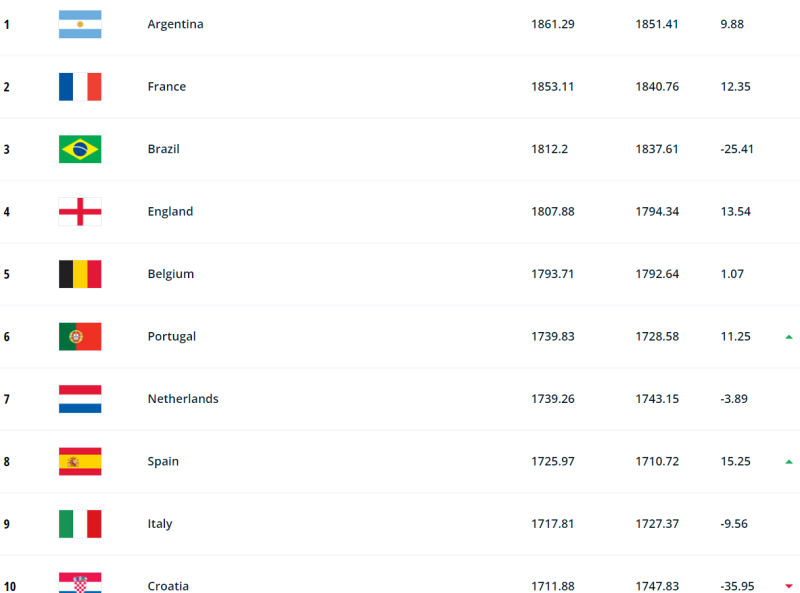The width and height of the screenshot is (800, 593).
Task: Click the Brazil flag icon
Action: tap(80, 149)
